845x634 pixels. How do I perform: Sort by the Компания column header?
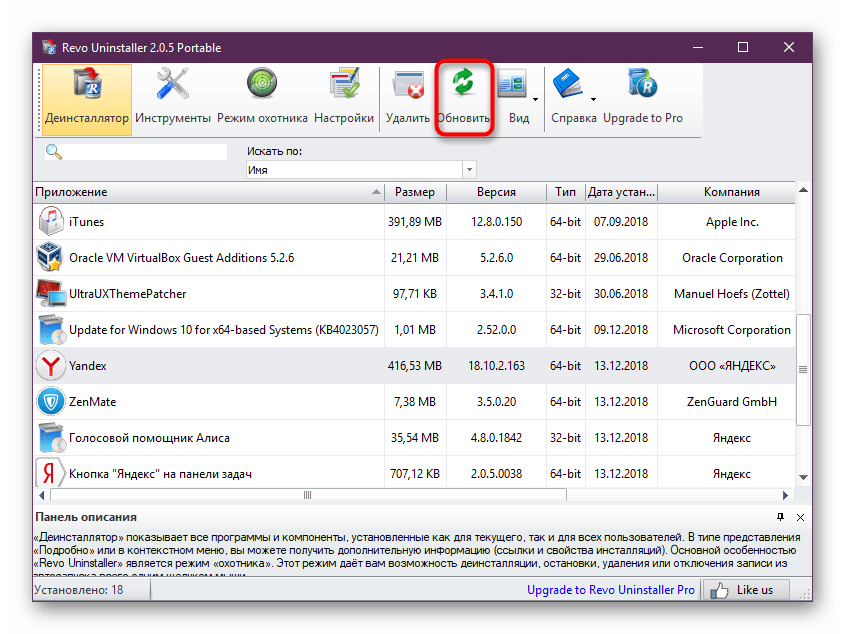point(727,192)
